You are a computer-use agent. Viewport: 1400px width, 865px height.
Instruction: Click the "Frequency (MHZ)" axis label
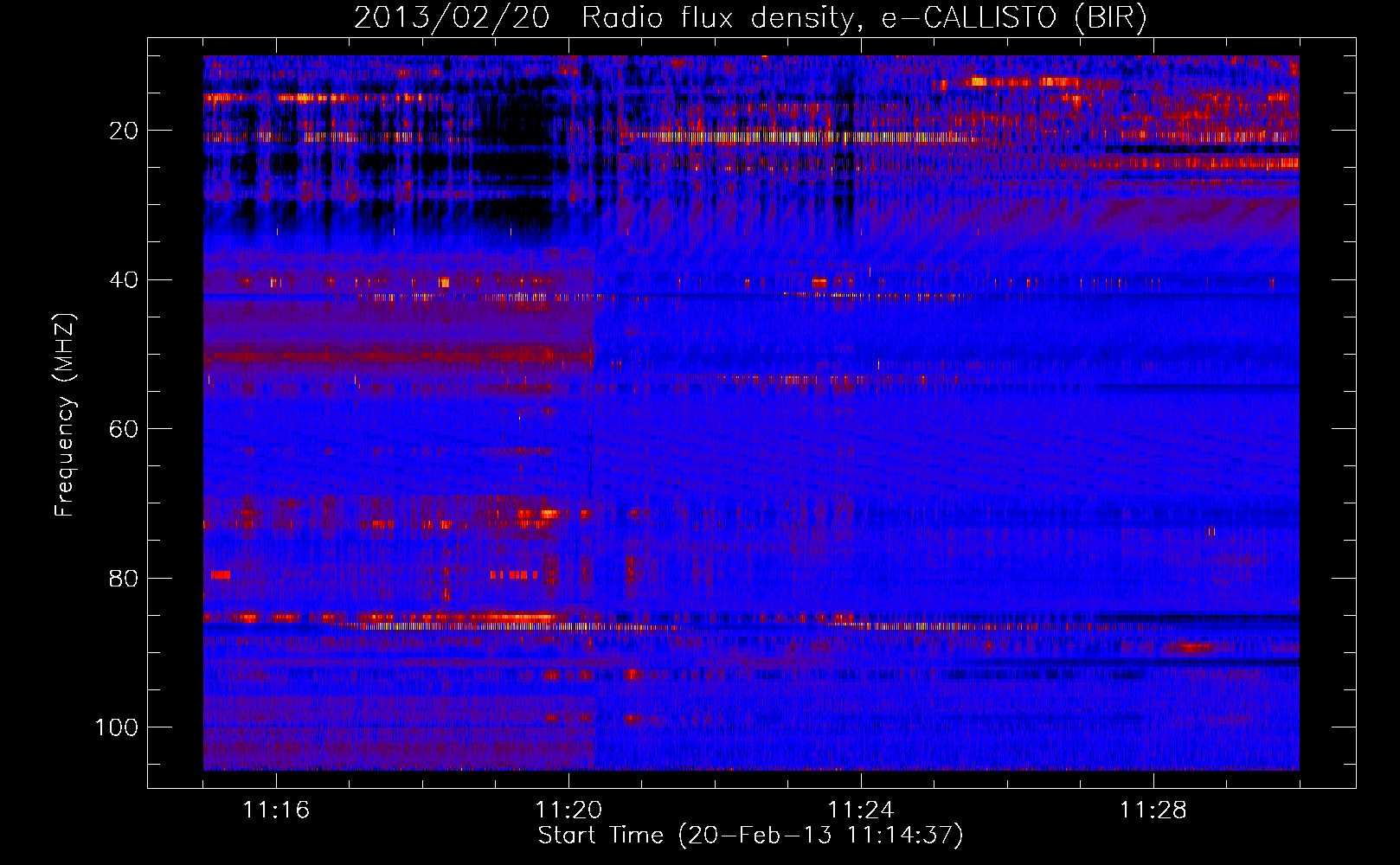(x=65, y=414)
